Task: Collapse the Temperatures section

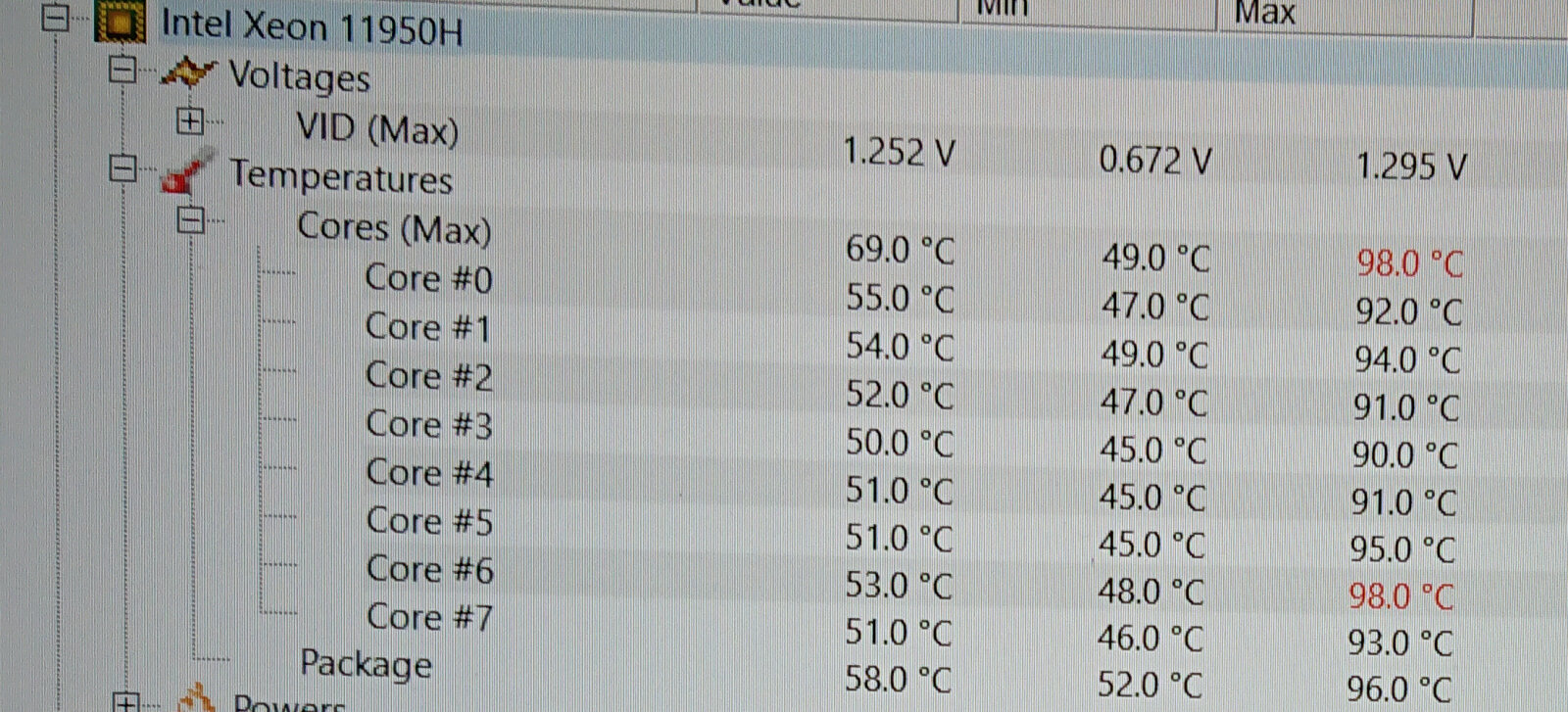Action: click(x=122, y=169)
